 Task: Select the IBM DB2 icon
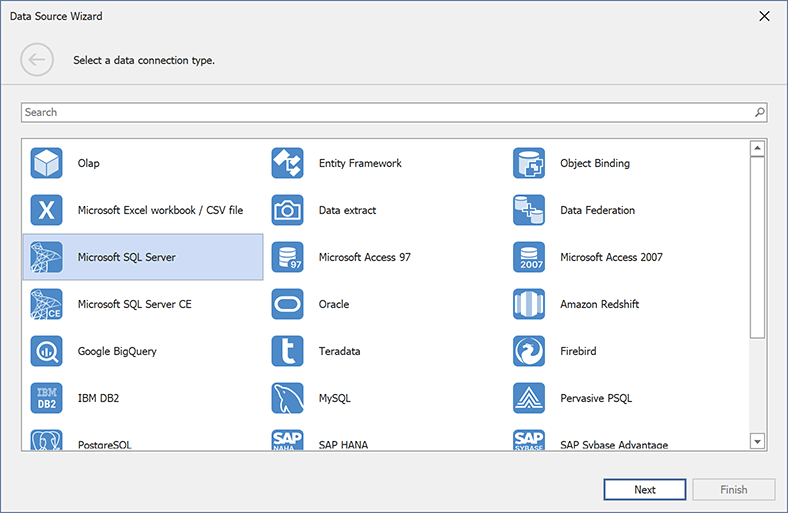(x=46, y=398)
